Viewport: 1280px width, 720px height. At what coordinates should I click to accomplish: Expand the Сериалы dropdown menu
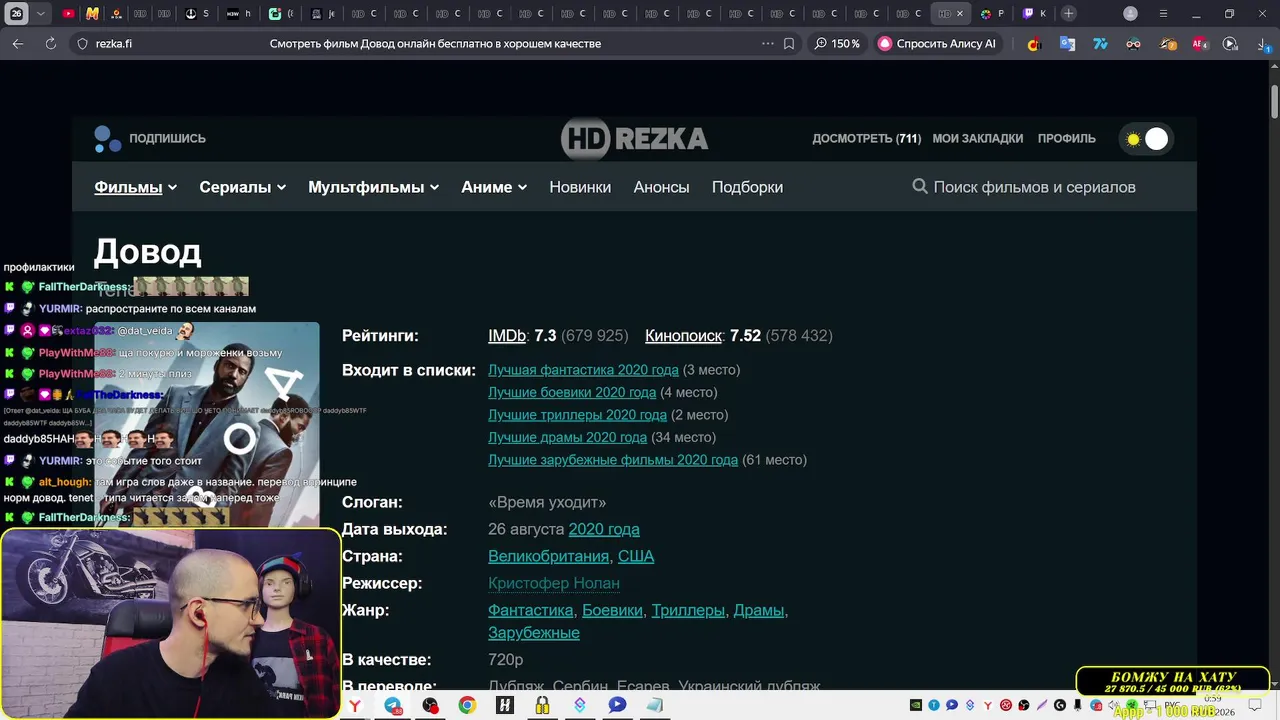pos(242,187)
